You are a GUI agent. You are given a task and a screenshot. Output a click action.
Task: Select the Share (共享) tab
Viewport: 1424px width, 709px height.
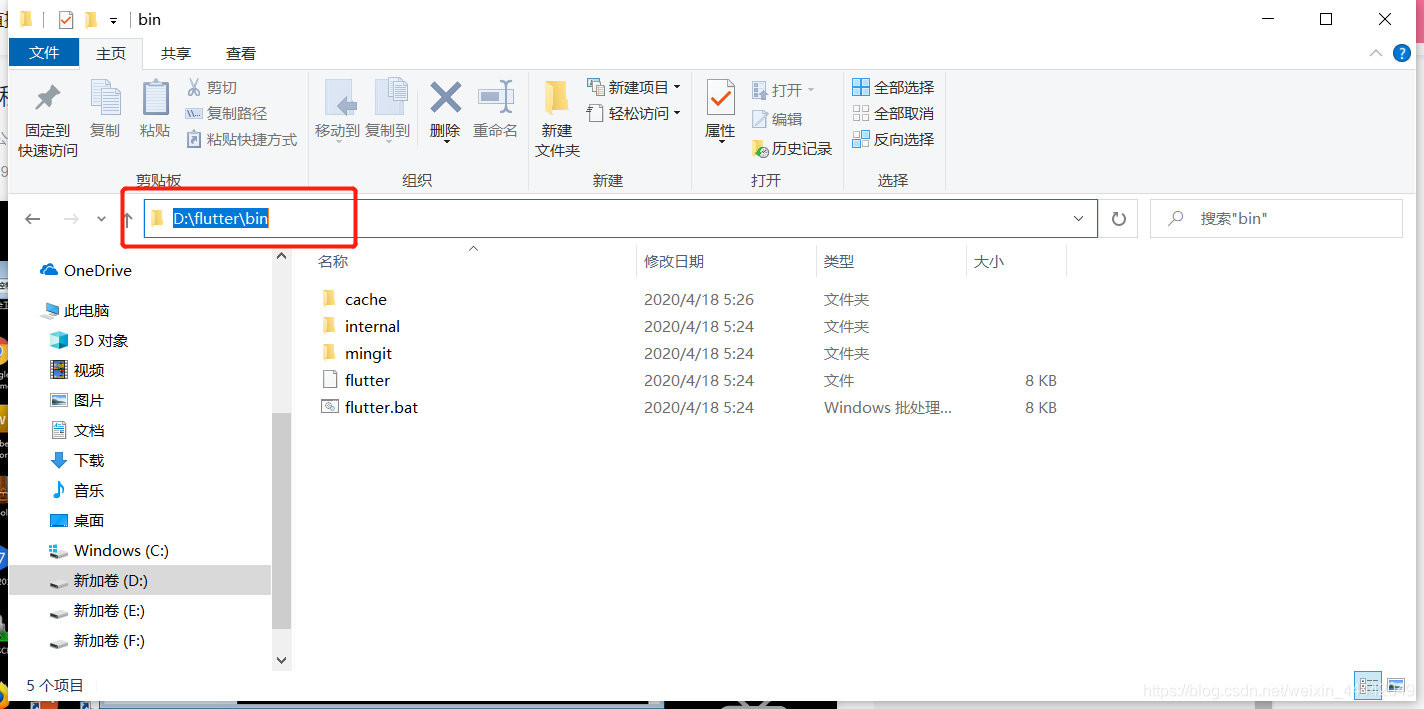pyautogui.click(x=176, y=53)
